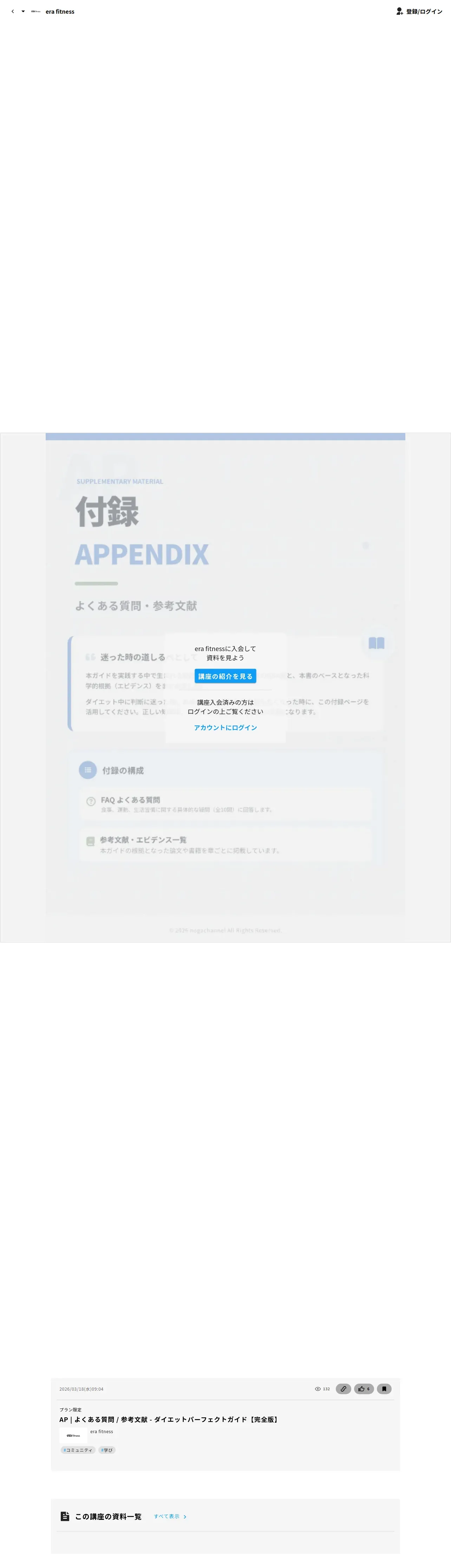This screenshot has width=451, height=1568.
Task: Select the この講座の資料一覧 heading
Action: (x=108, y=1516)
